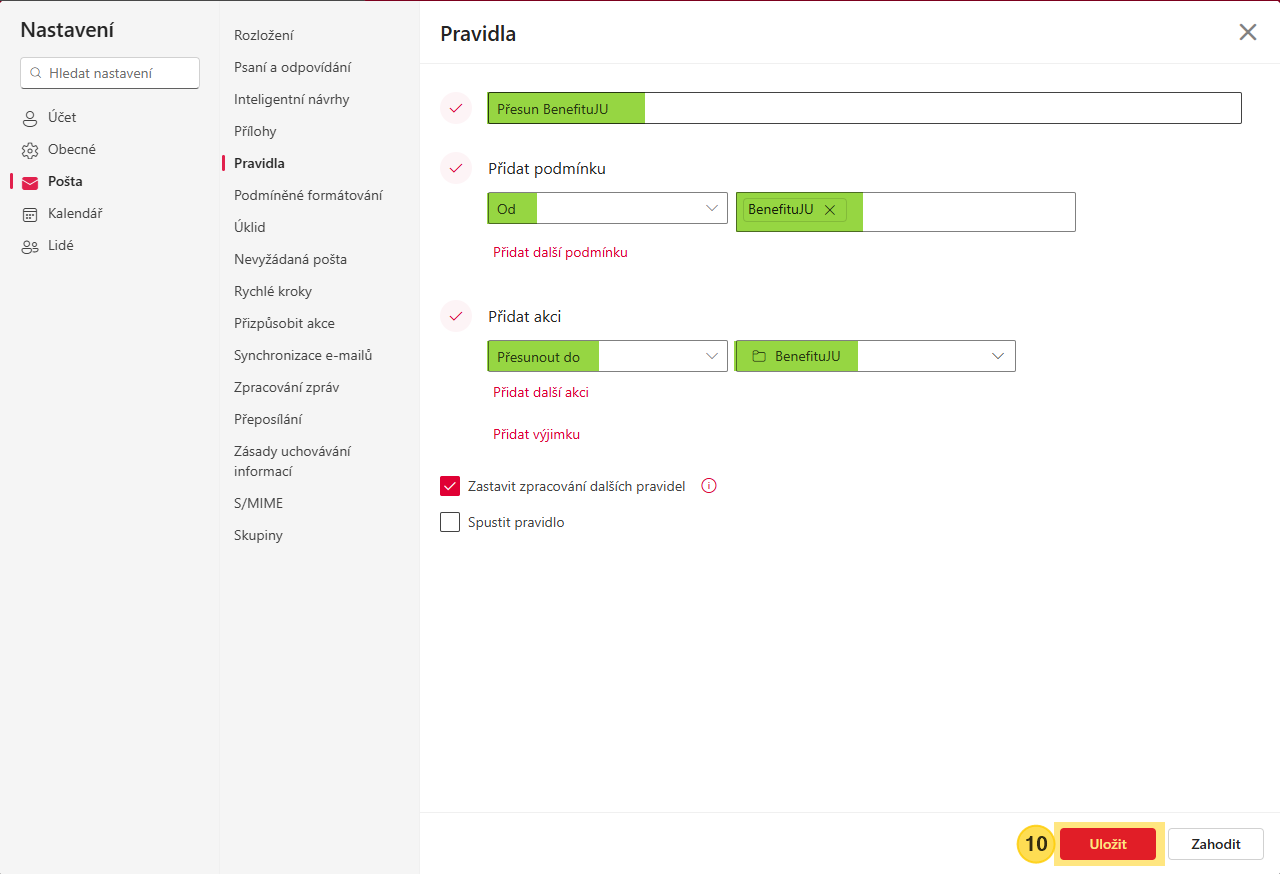Click the Pošta envelope icon
1280x874 pixels.
click(x=30, y=182)
